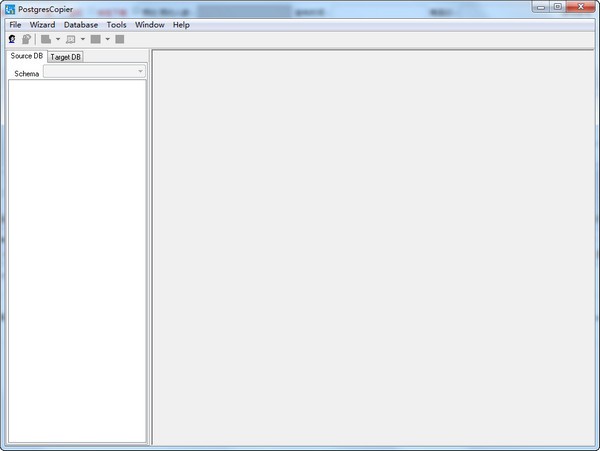
Task: Click the first gray toolbar button after the separator
Action: pyautogui.click(x=46, y=39)
